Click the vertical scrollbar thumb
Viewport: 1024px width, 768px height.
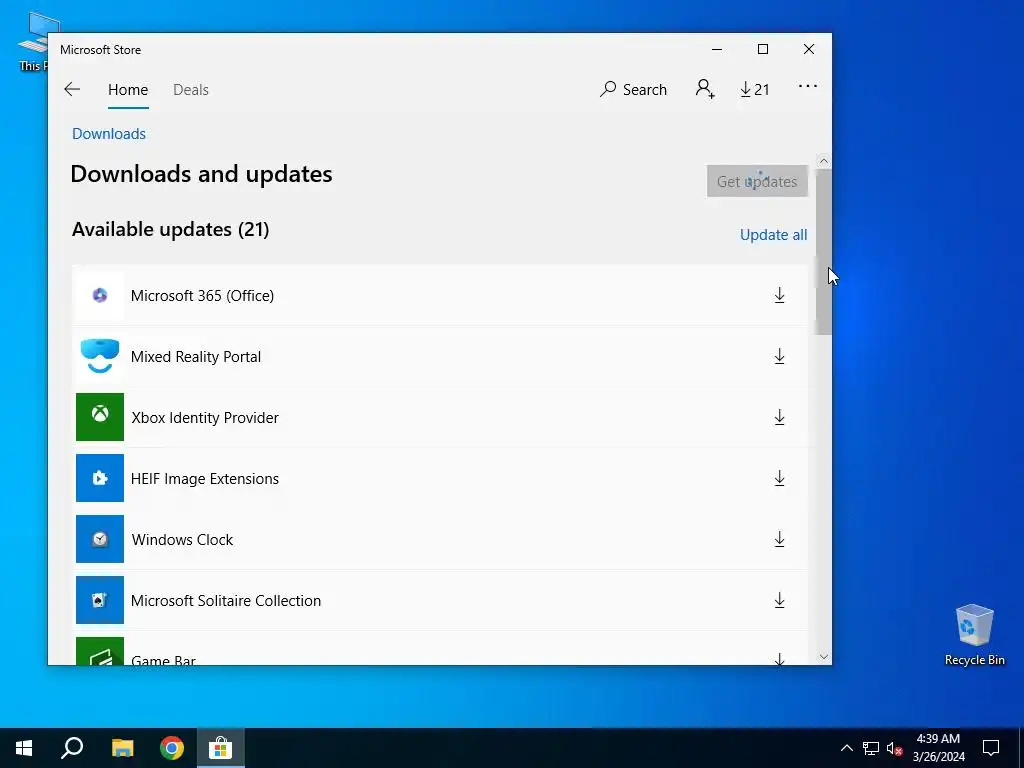tap(824, 252)
